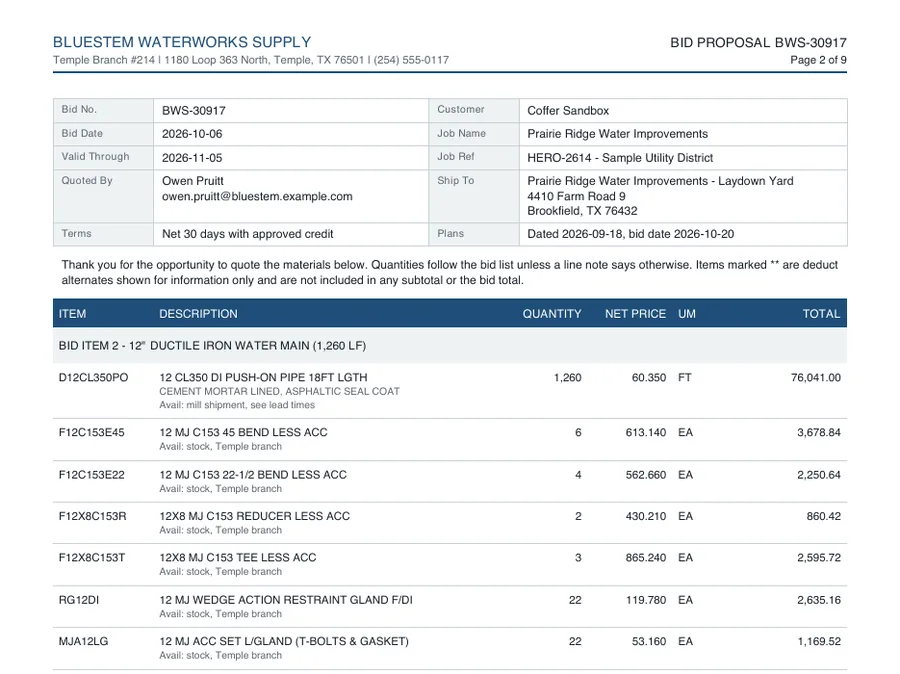Select the total 2,595.72
900x674 pixels.
tap(818, 557)
